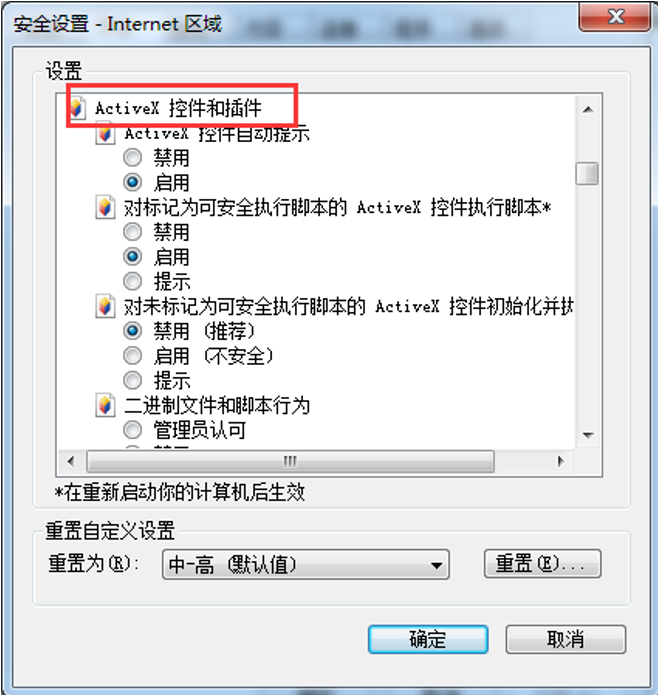Click the right arrow of horizontal scrollbar
The image size is (658, 695).
(x=561, y=461)
